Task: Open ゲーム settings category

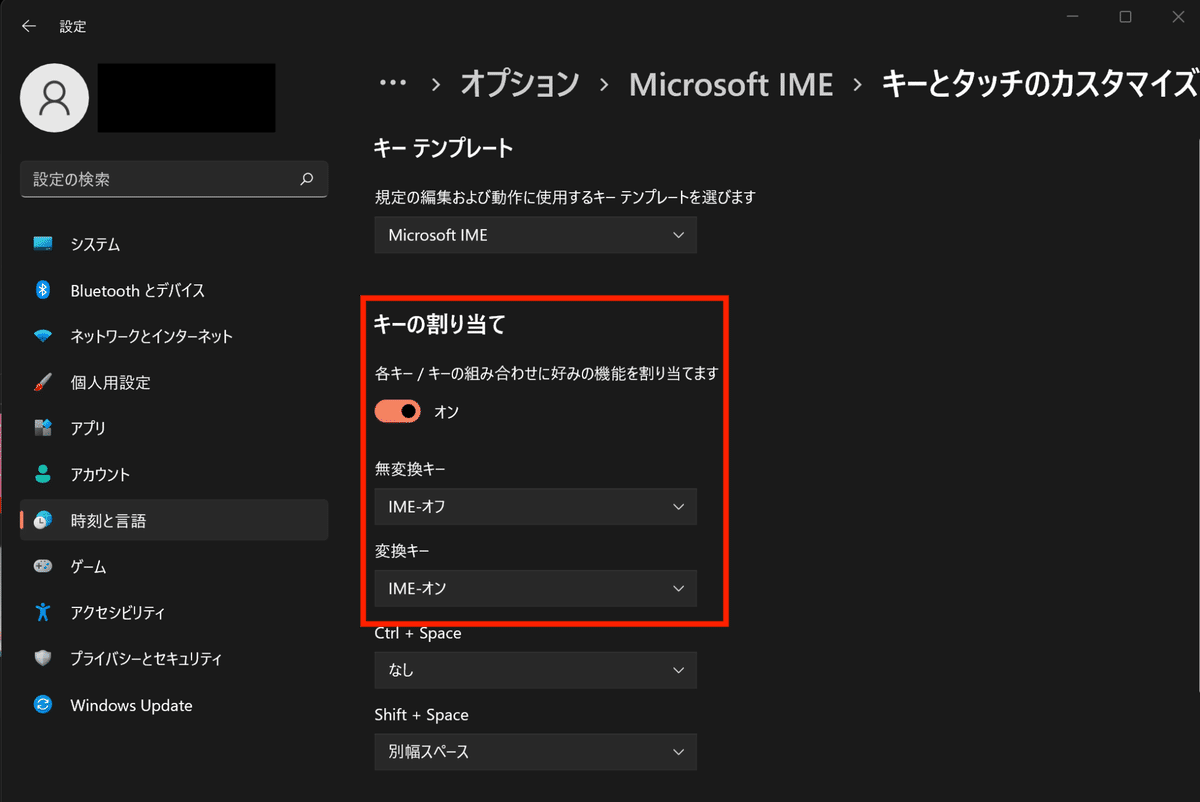Action: tap(174, 566)
